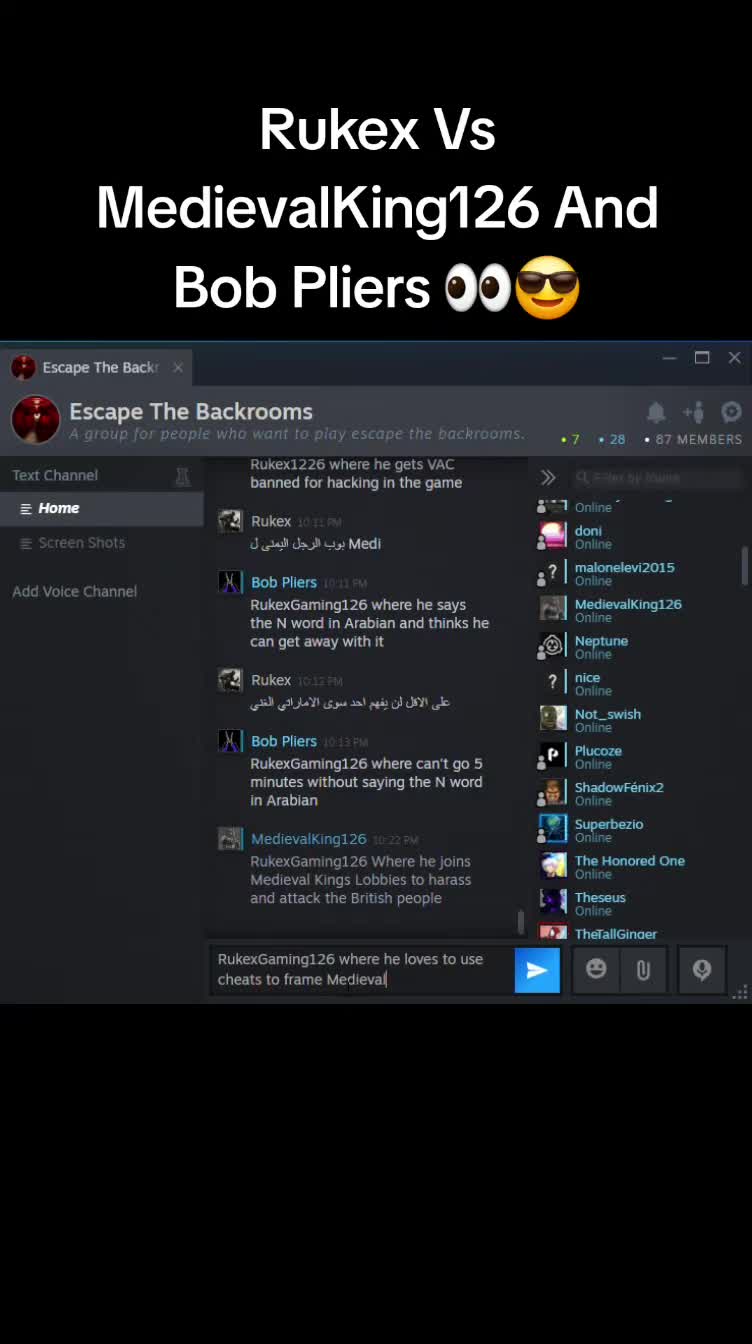Invite a friend to the group
The image size is (752, 1344).
click(694, 412)
